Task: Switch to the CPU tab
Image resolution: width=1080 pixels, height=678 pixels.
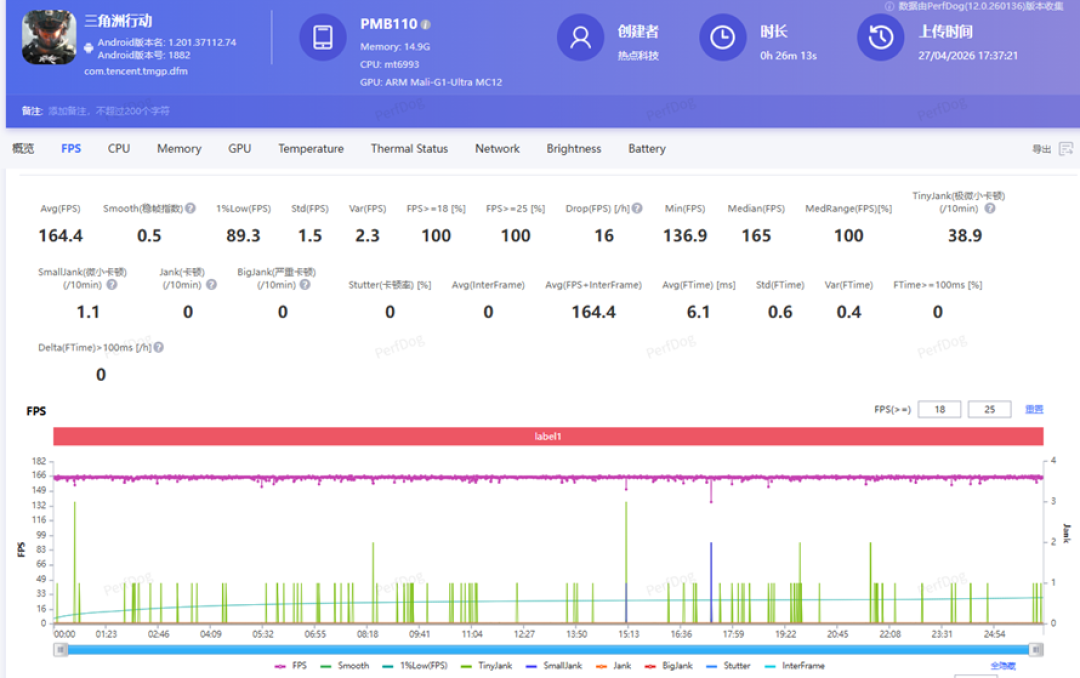Action: tap(118, 149)
